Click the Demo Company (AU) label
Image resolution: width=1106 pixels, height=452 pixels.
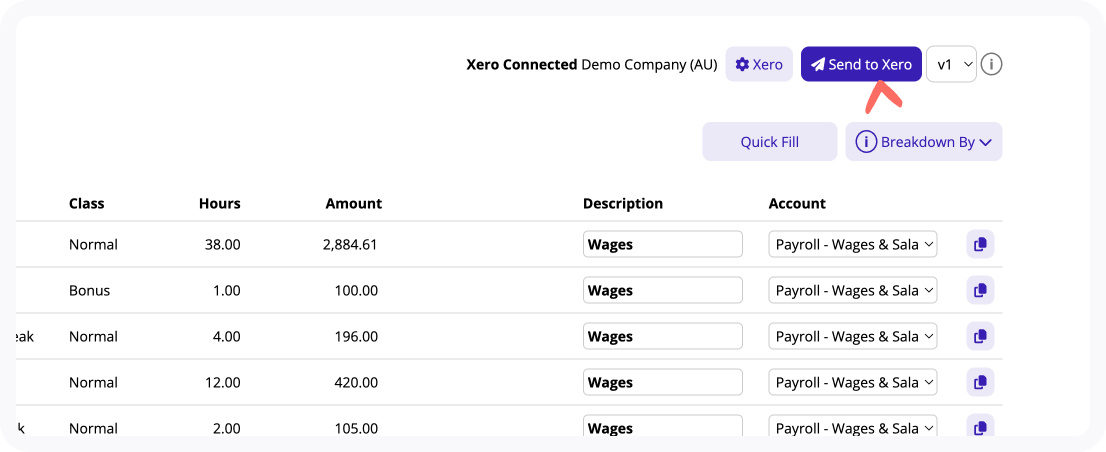click(649, 65)
